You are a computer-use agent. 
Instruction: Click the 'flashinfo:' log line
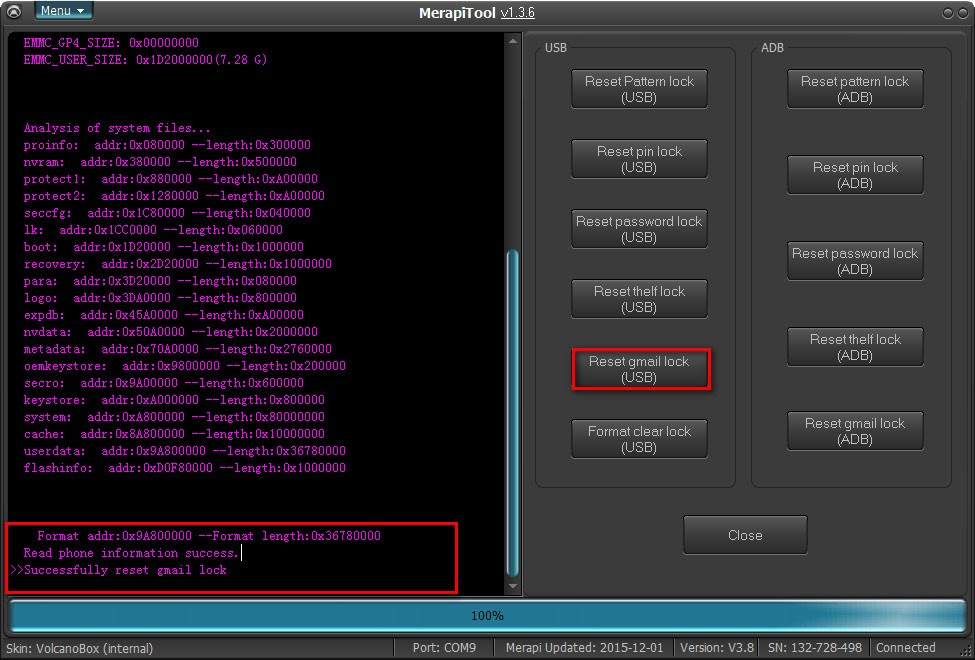[185, 468]
